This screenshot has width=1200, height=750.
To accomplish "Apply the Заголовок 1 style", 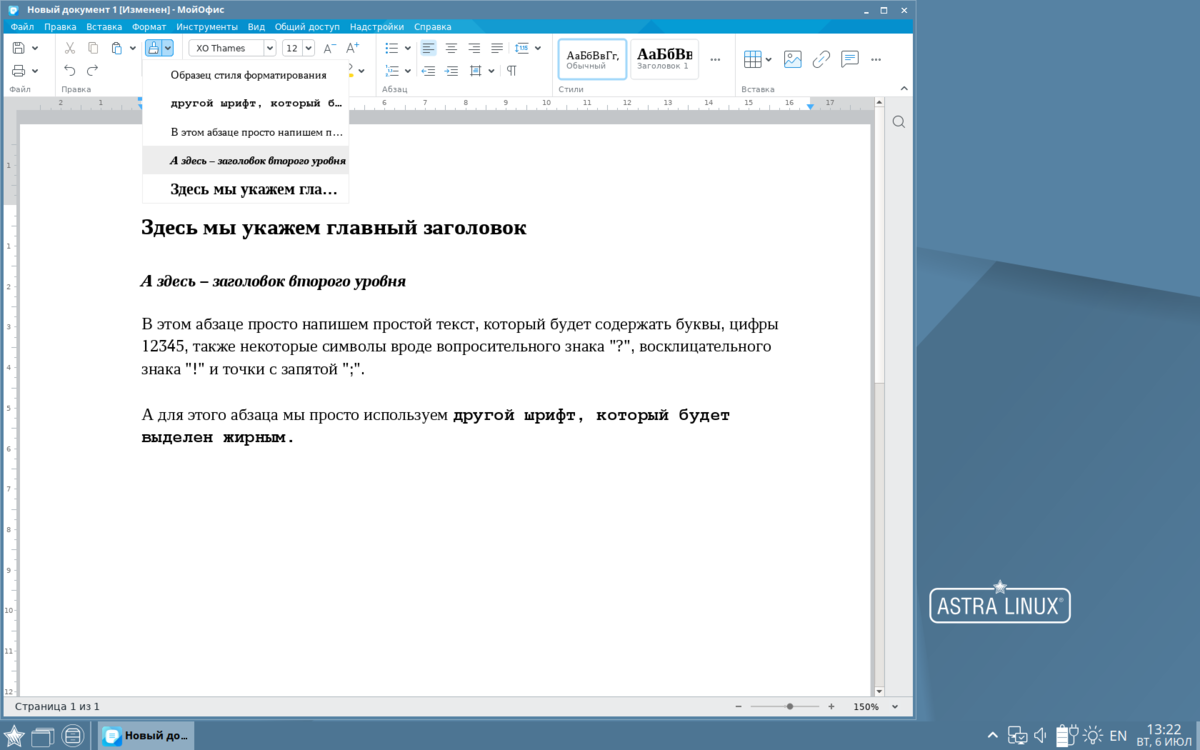I will click(667, 59).
